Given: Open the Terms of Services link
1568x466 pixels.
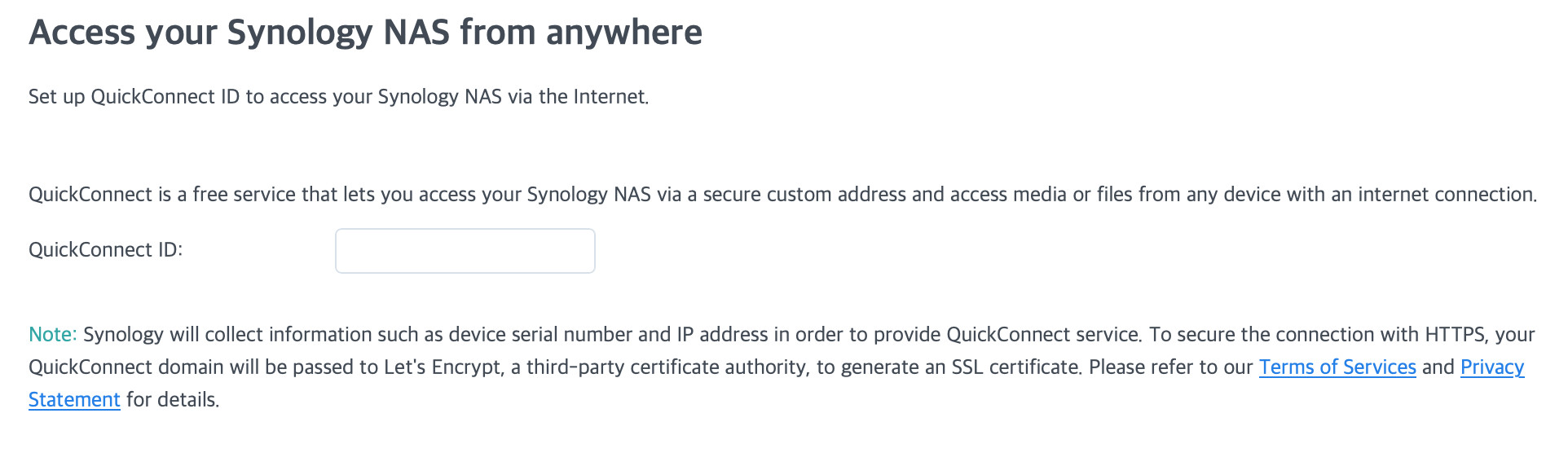Looking at the screenshot, I should [1337, 367].
